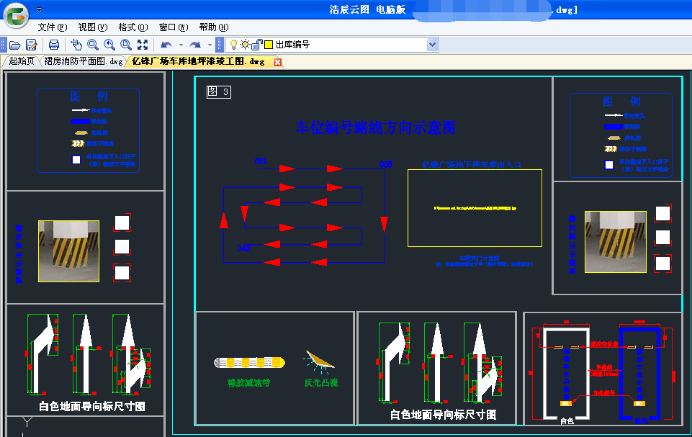
Task: Toggle the layer freeze sun icon
Action: pos(245,45)
